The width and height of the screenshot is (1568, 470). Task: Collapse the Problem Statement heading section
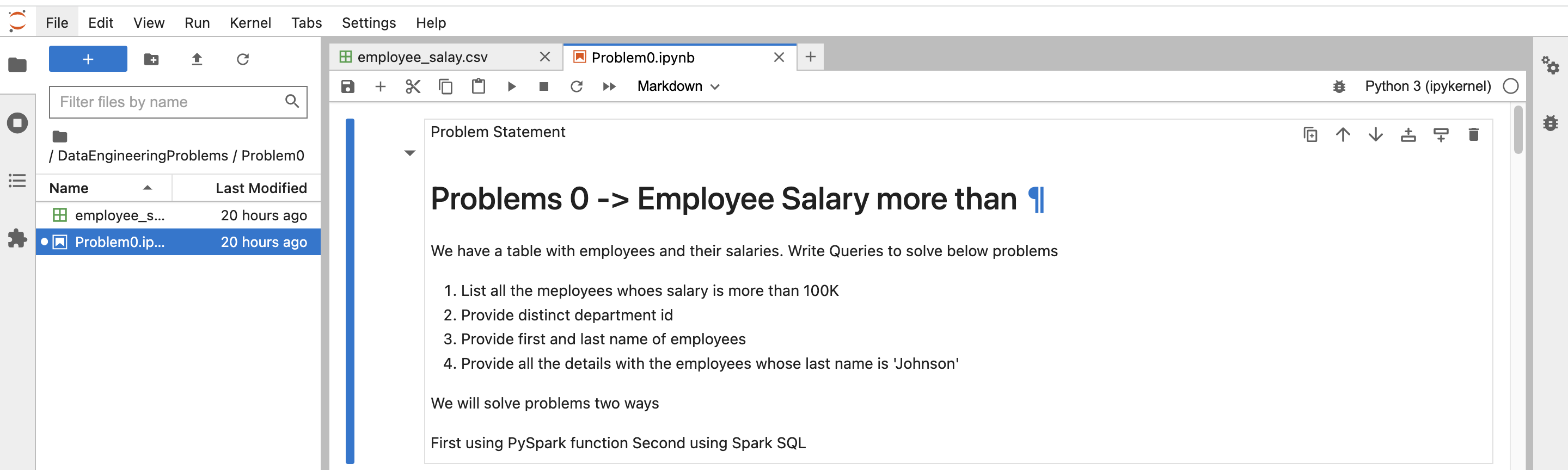pos(409,153)
